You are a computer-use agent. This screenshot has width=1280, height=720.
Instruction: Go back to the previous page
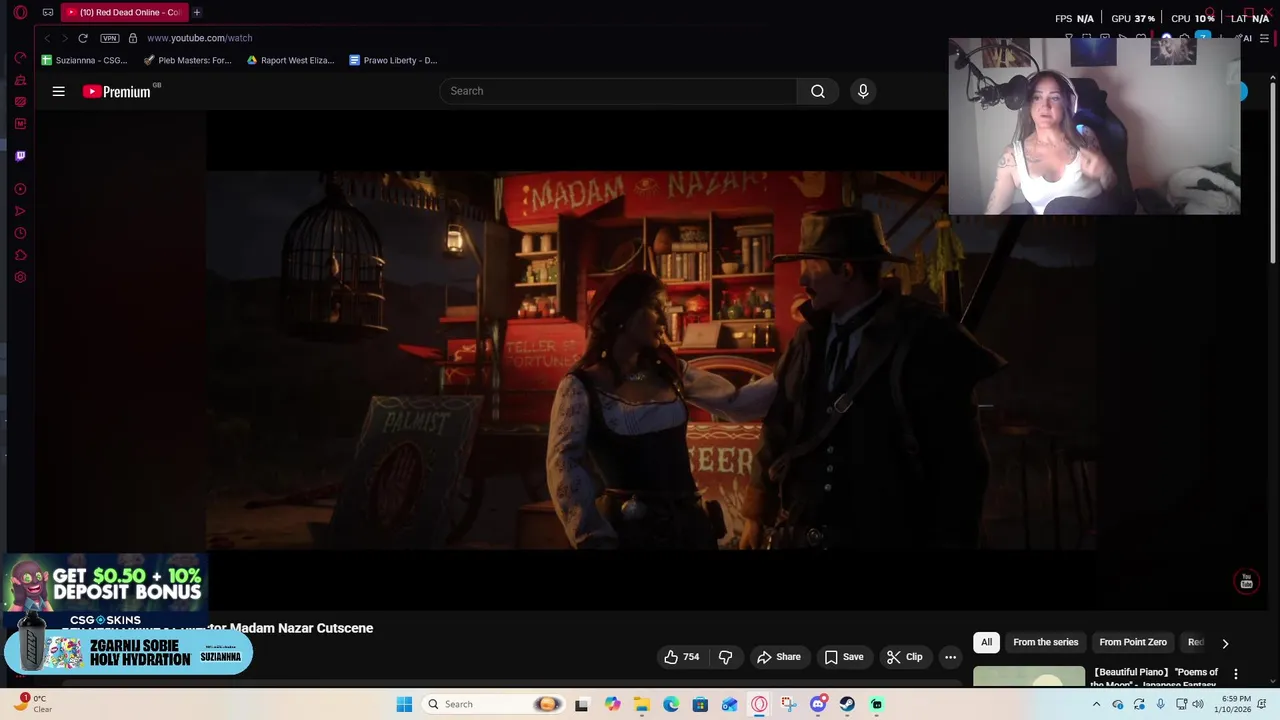pyautogui.click(x=47, y=38)
